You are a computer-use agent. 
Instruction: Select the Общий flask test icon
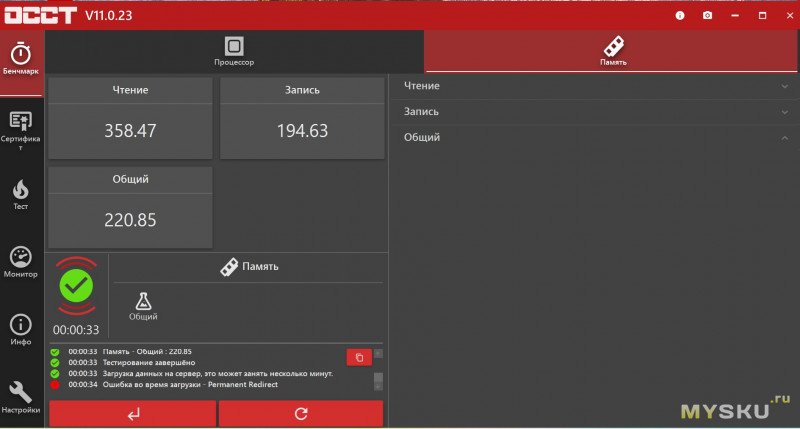pyautogui.click(x=143, y=305)
